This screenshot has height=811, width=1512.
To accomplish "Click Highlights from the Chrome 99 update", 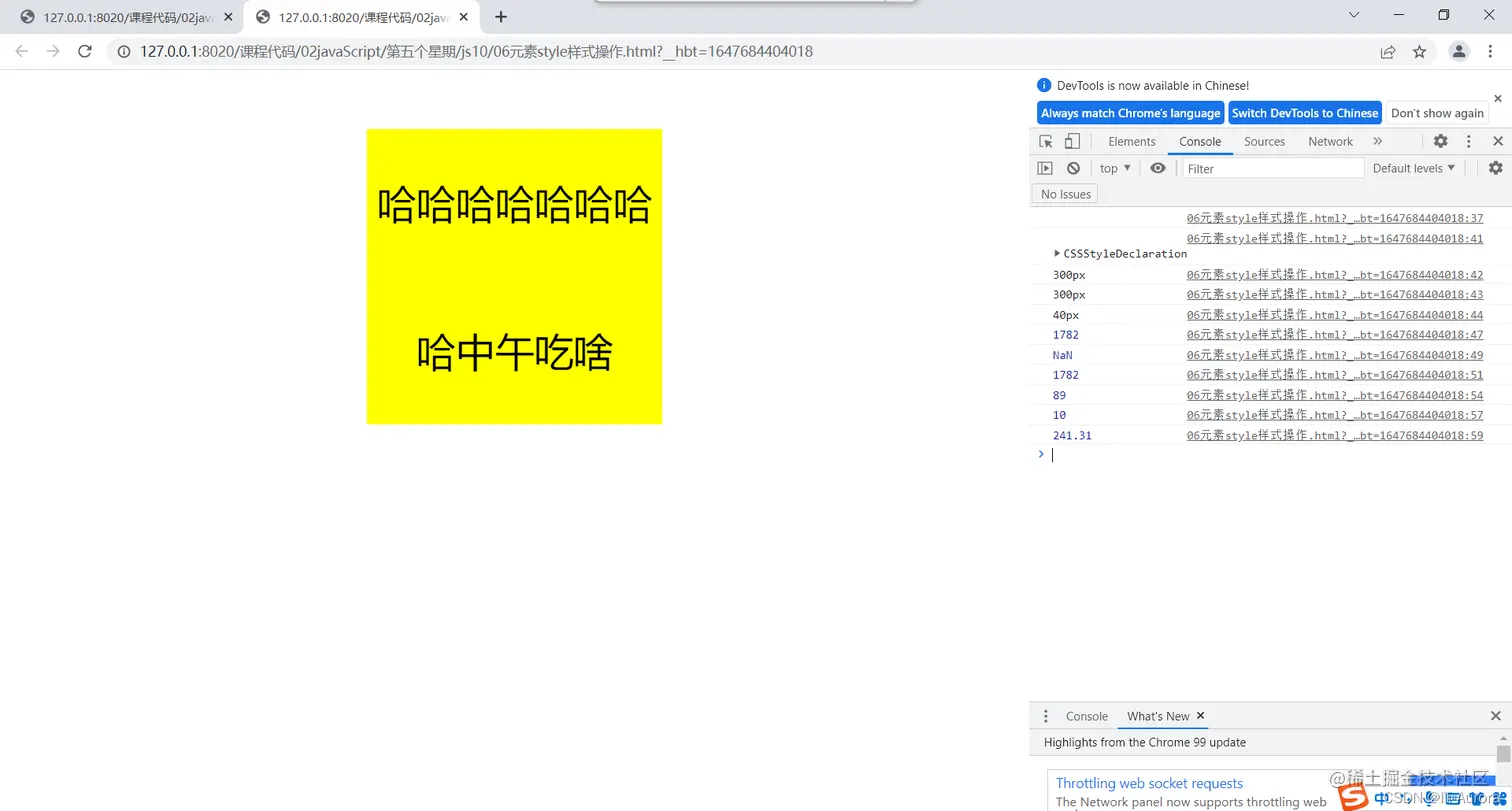I will [x=1145, y=742].
